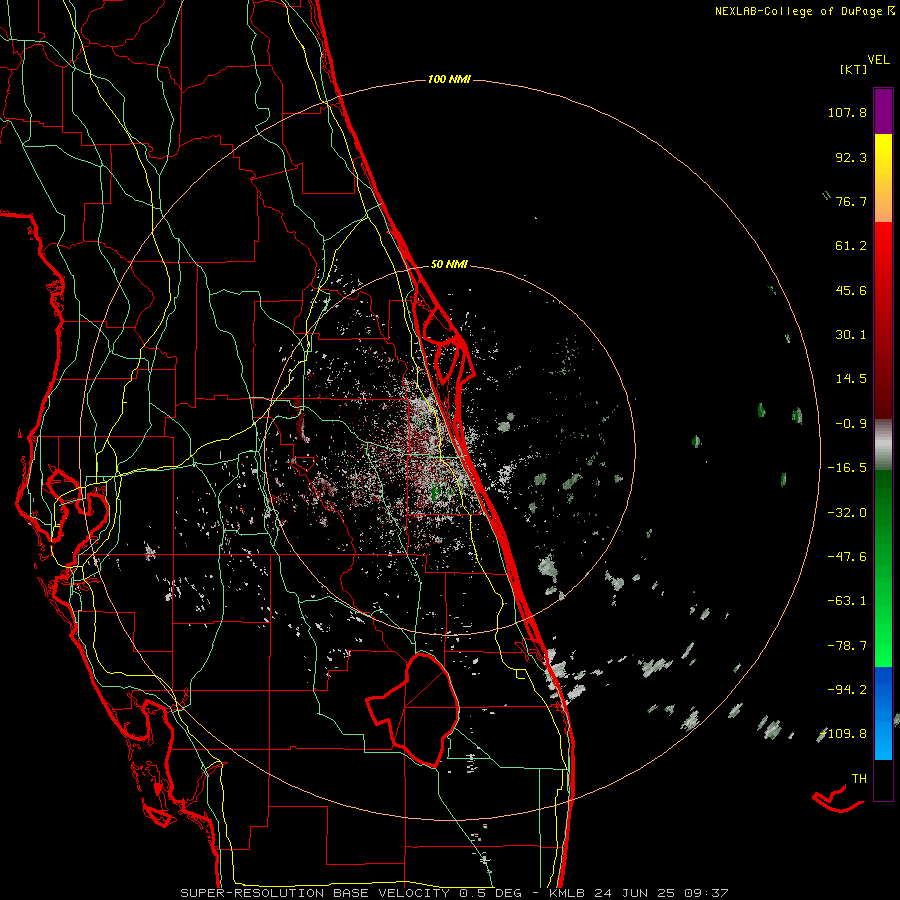Screen dimensions: 900x900
Task: Click the red segment of velocity color bar
Action: click(x=883, y=320)
